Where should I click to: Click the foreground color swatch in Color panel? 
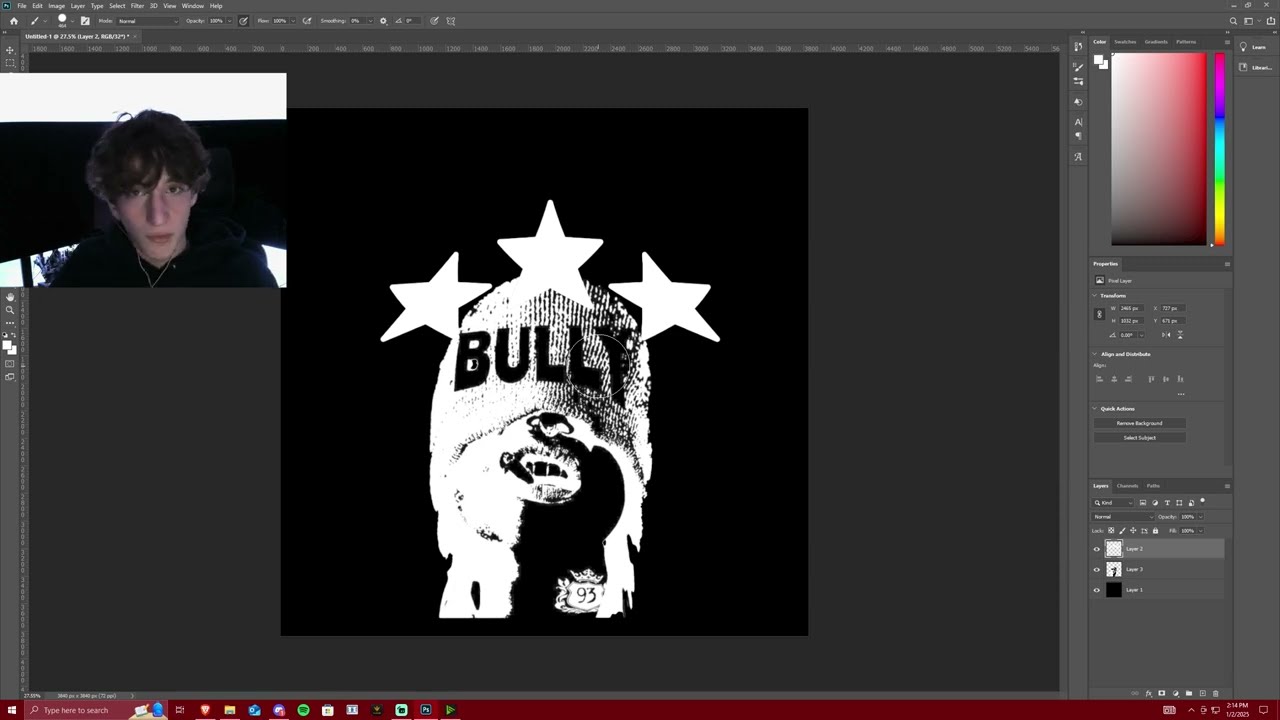point(1098,60)
